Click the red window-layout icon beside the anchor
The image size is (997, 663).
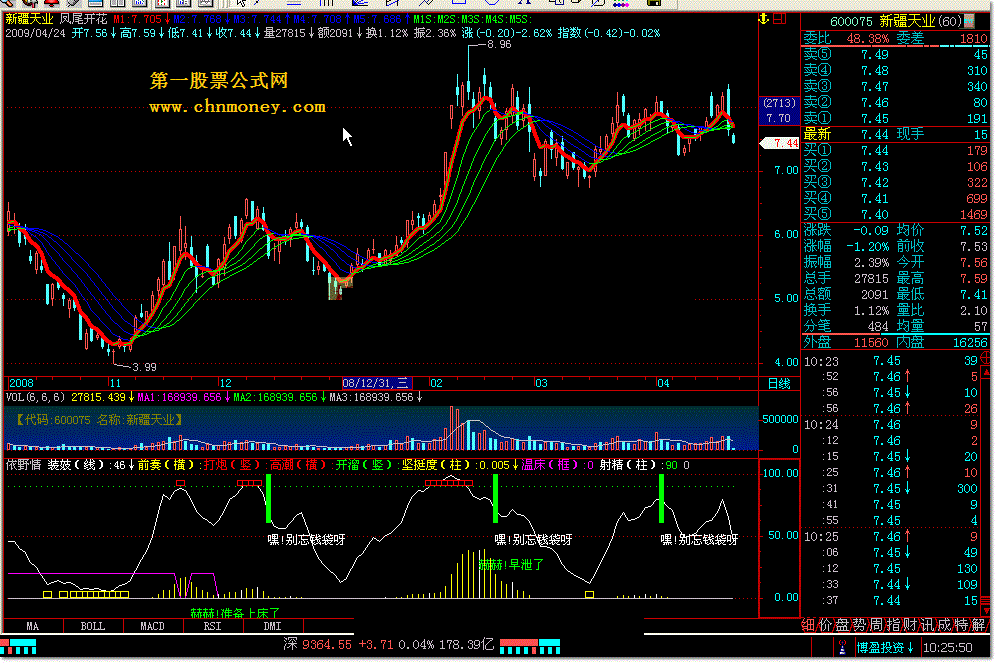pyautogui.click(x=780, y=18)
